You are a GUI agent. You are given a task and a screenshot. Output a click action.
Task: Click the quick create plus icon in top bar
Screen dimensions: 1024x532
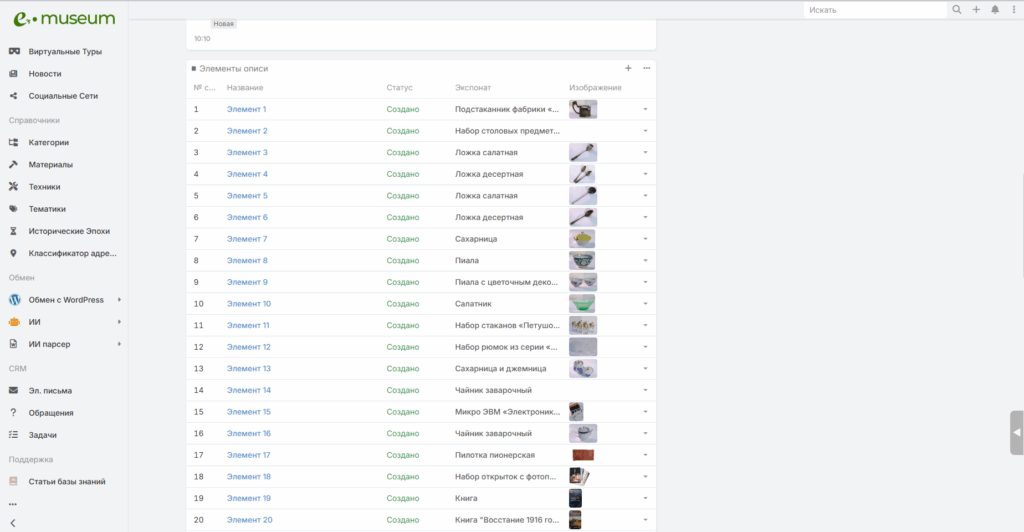(x=976, y=10)
